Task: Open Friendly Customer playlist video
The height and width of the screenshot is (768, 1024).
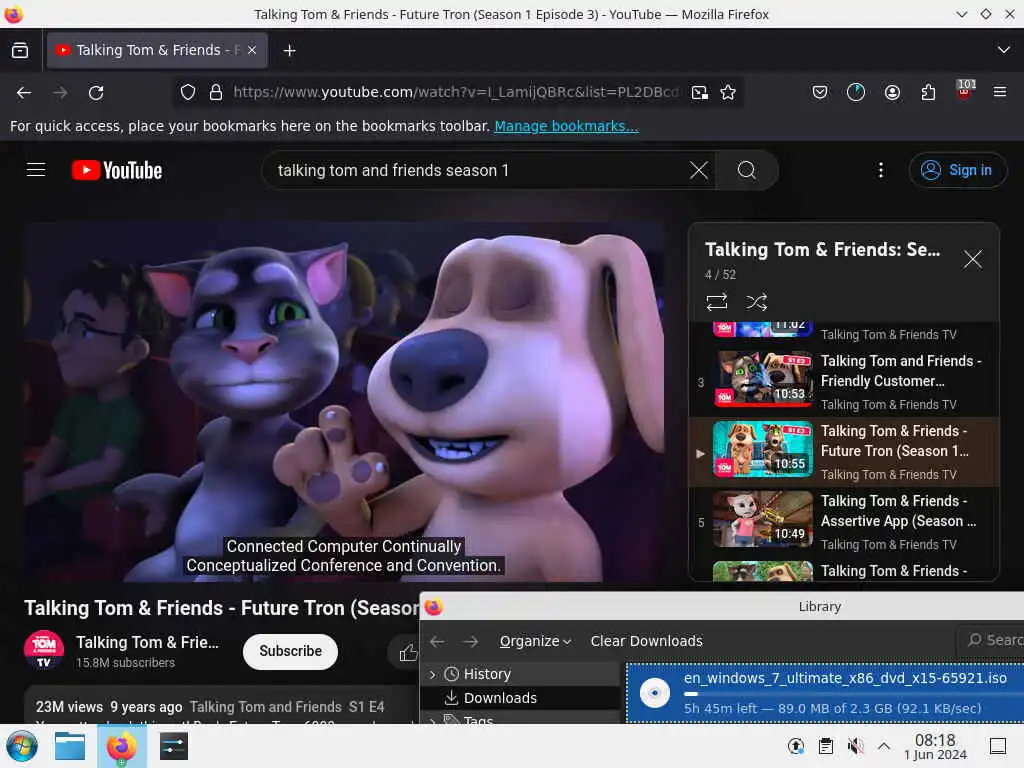Action: (844, 382)
